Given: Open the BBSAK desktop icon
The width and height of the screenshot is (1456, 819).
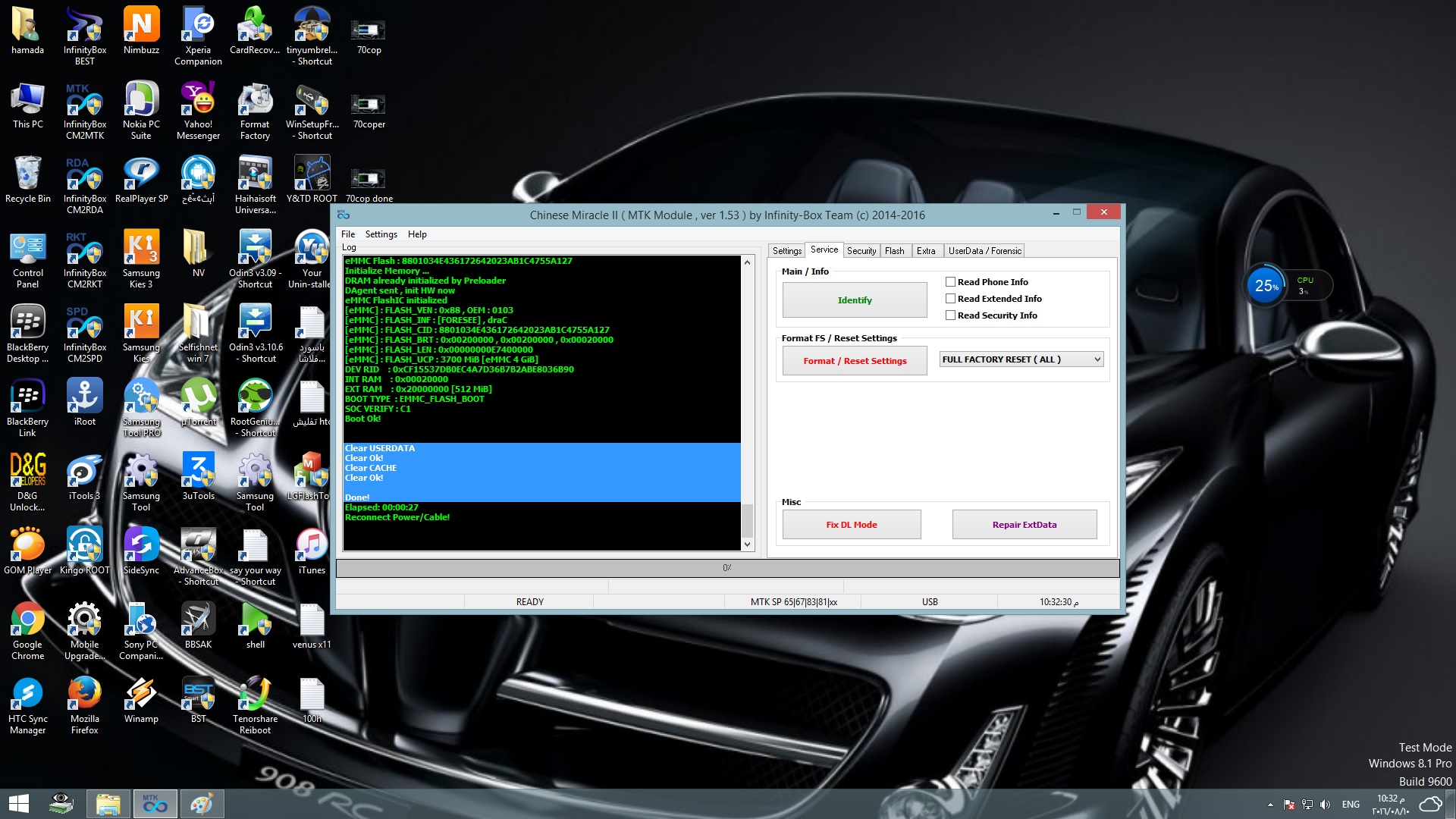Looking at the screenshot, I should 198,625.
